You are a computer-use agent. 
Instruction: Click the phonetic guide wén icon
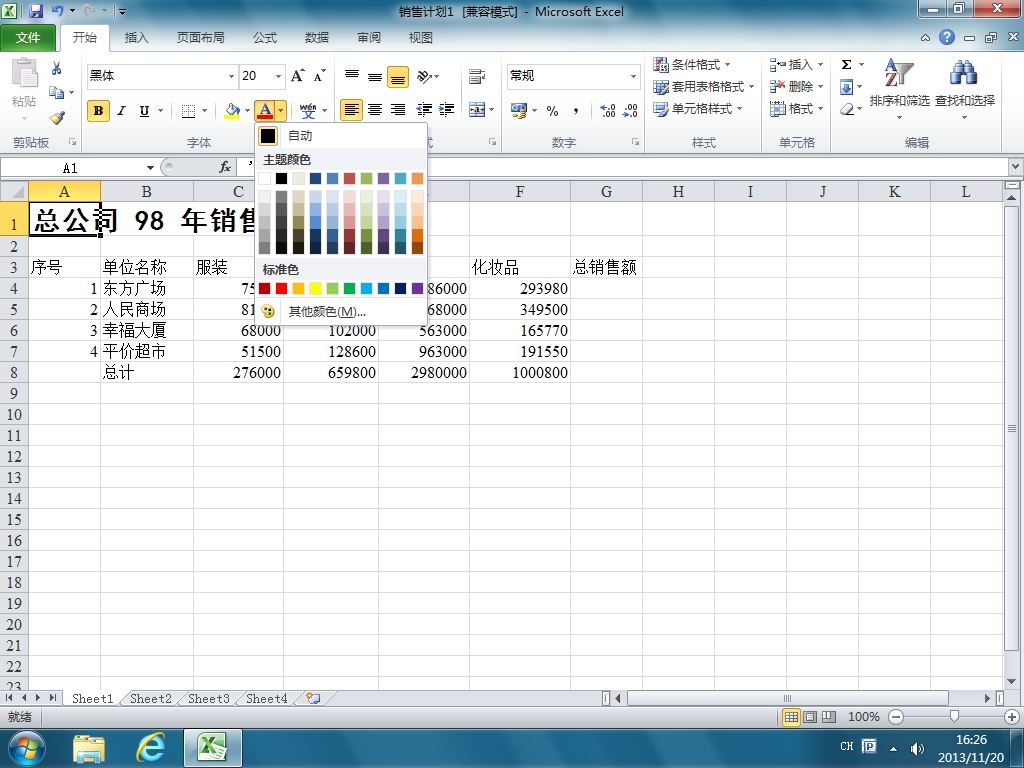point(308,110)
